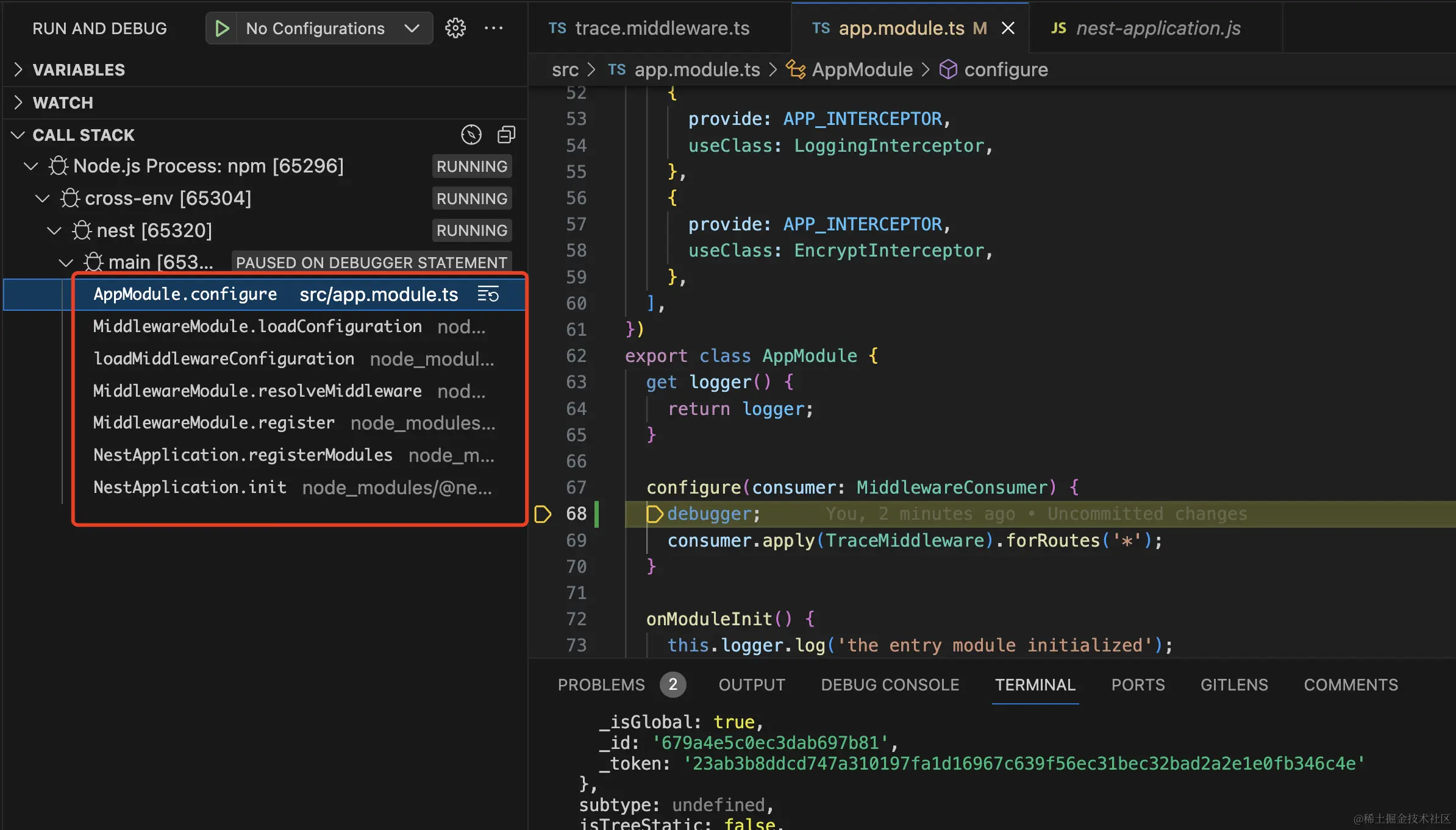Click the bug icon beside nest [65320]
Viewport: 1456px width, 830px height.
(82, 230)
